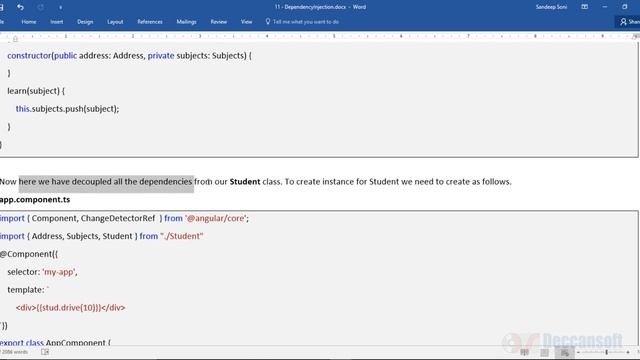Click the proofing errors icon in status bar
The image size is (640, 360).
click(x=45, y=352)
